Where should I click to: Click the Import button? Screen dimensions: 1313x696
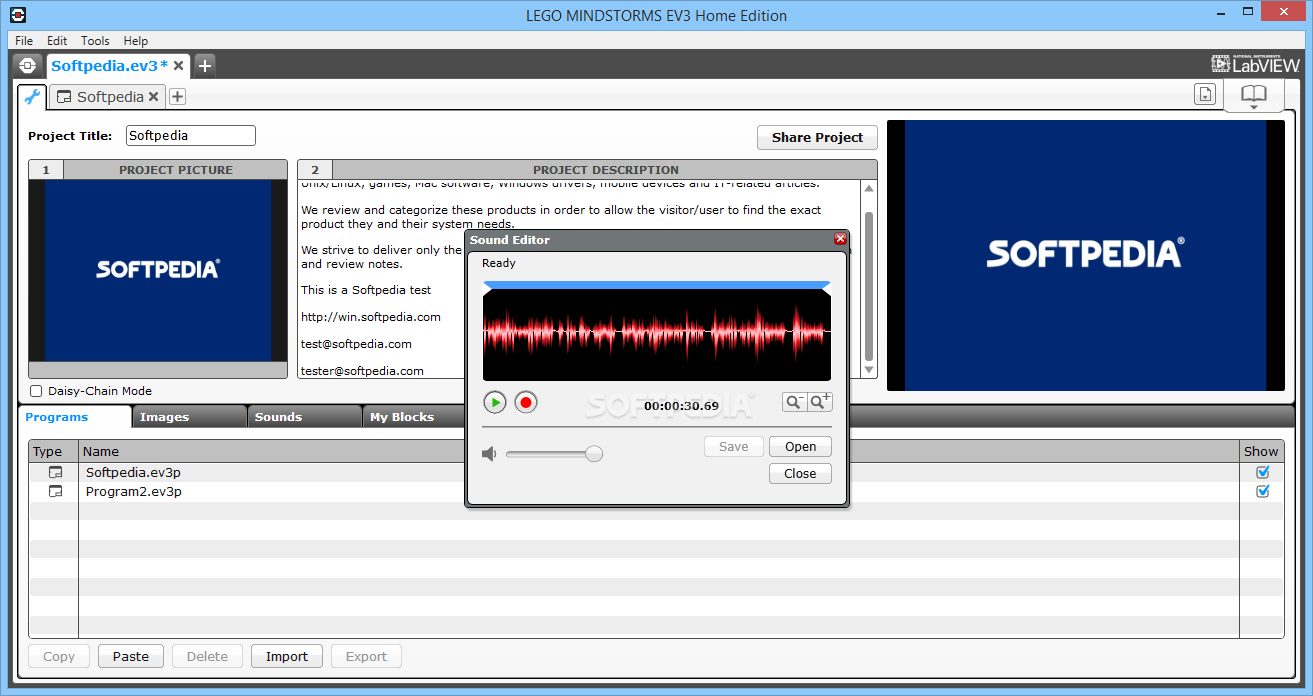(287, 656)
